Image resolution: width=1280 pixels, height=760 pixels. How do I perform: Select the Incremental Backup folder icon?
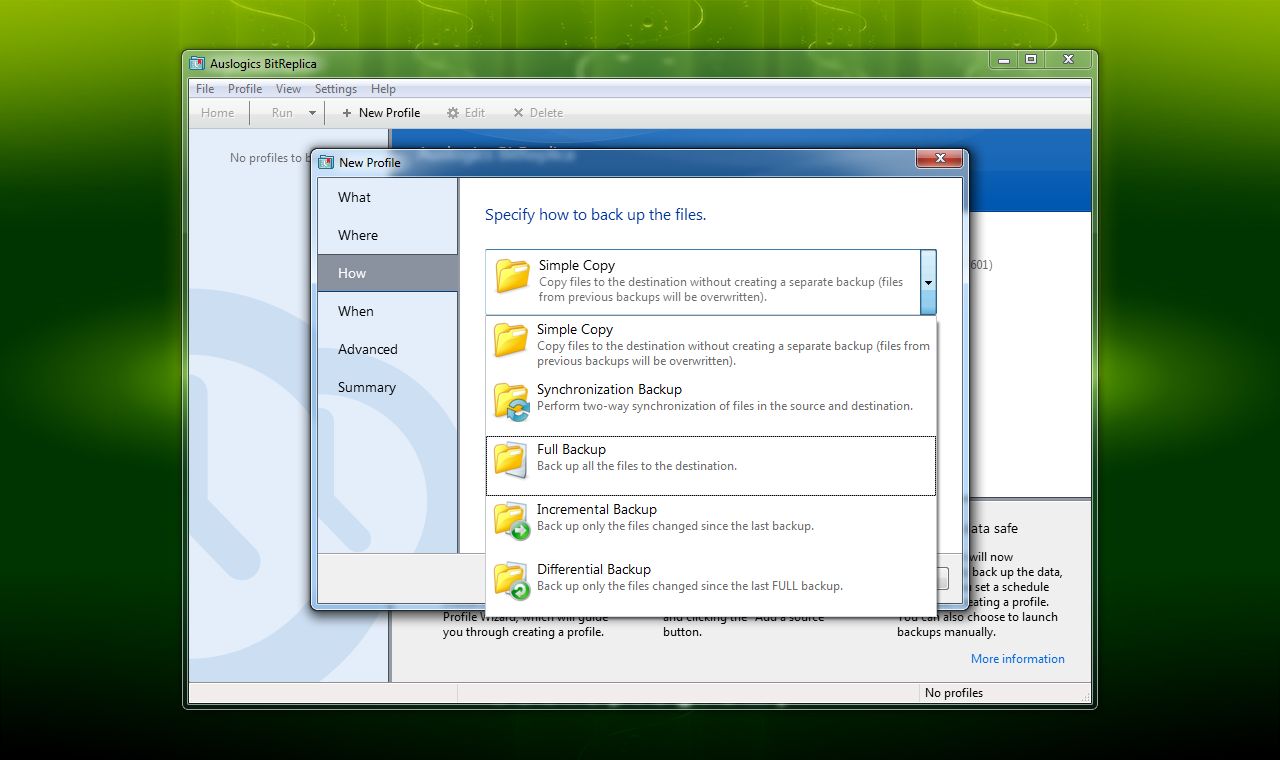(x=511, y=521)
